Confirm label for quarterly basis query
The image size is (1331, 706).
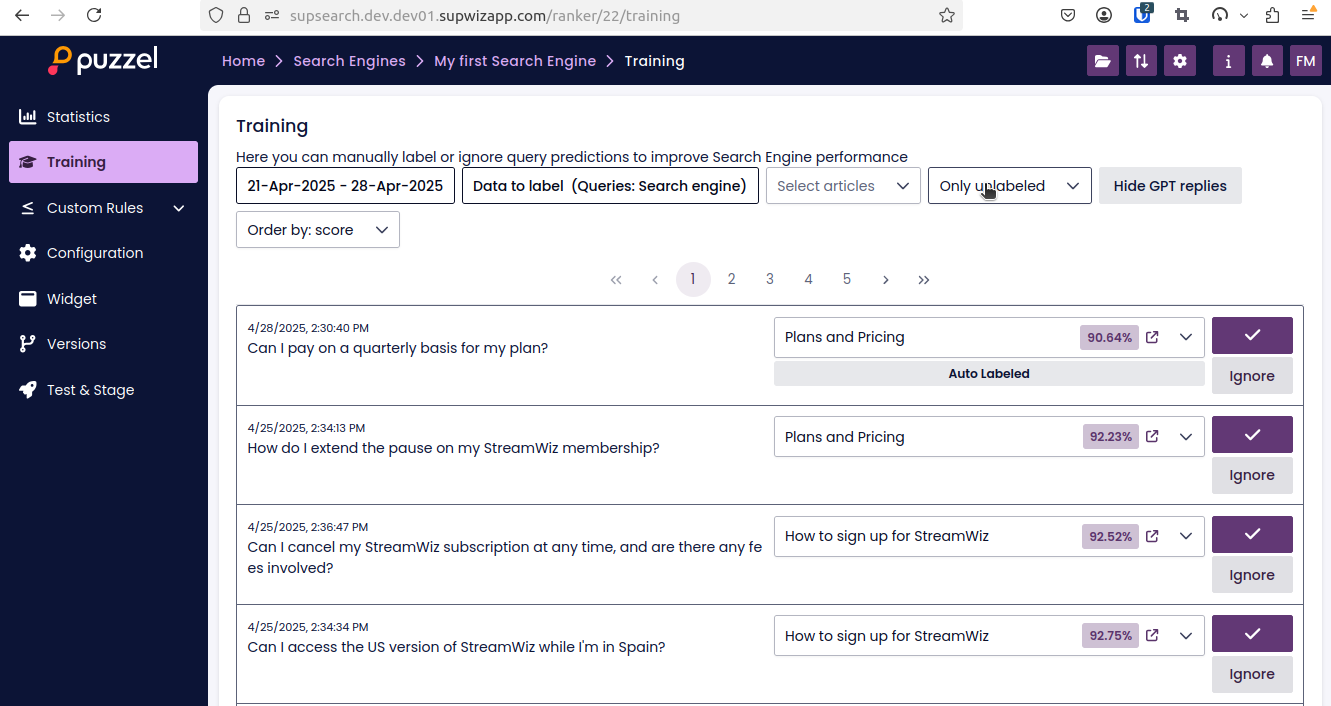tap(1252, 335)
